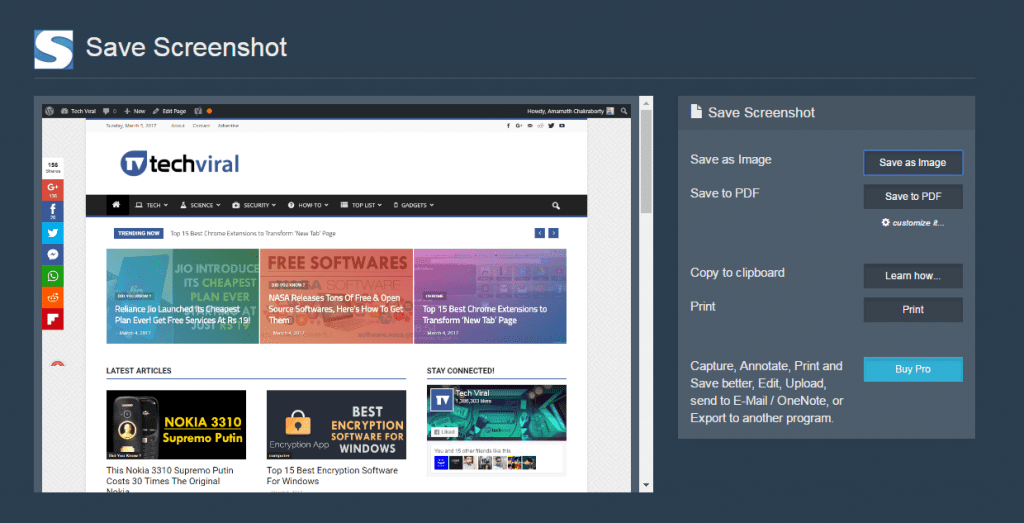Click the Facebook share button in sidebar
Viewport: 1024px width, 523px height.
53,212
